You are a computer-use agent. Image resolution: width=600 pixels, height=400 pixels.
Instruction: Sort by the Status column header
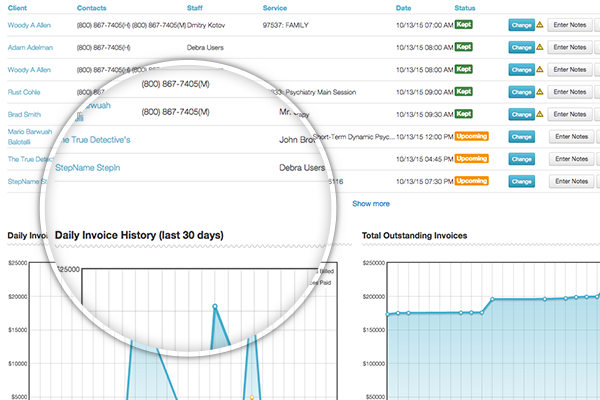465,8
